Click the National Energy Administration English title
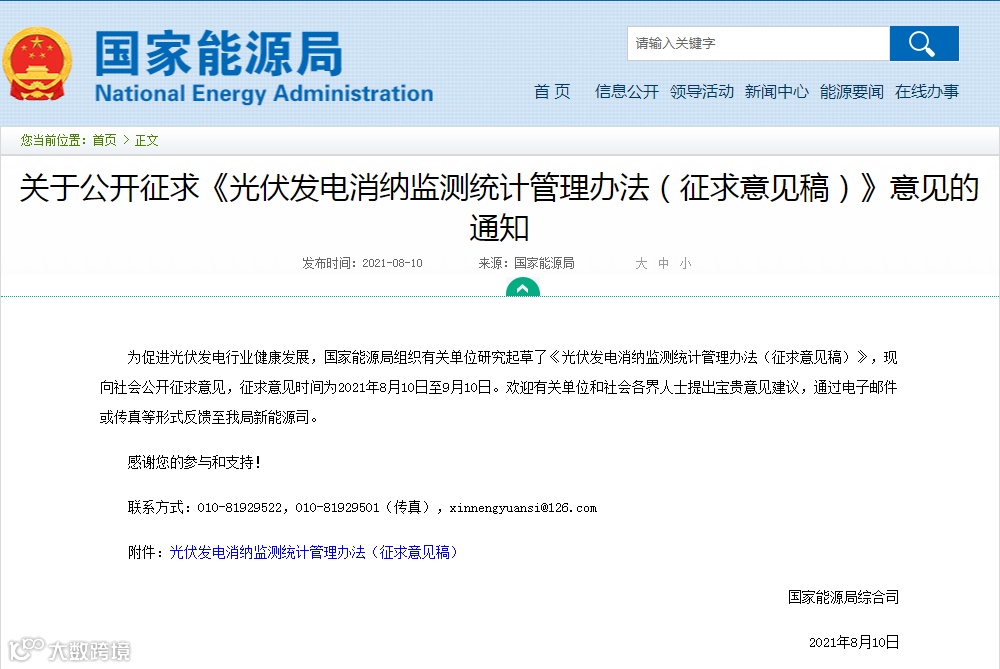 point(264,94)
